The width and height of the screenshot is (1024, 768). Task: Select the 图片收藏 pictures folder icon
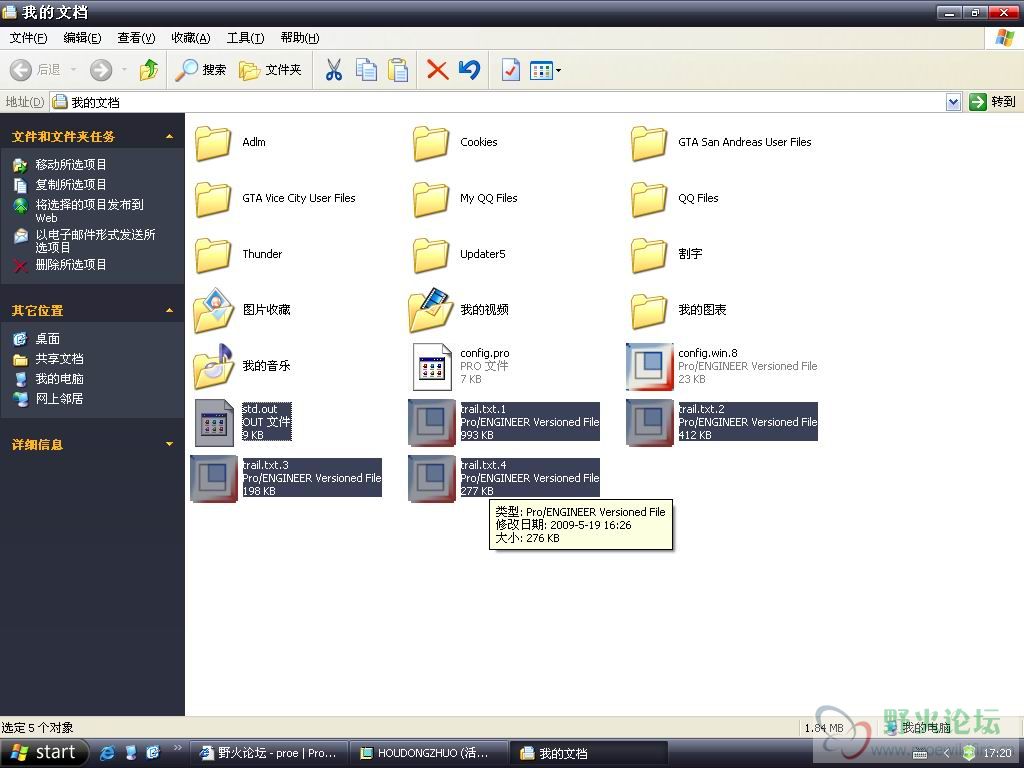(x=213, y=310)
